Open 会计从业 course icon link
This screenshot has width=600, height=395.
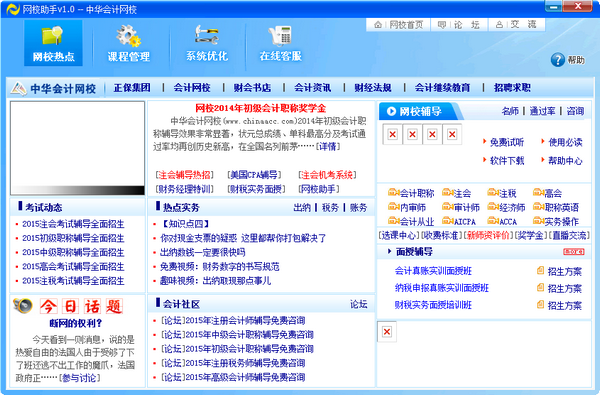pos(411,221)
